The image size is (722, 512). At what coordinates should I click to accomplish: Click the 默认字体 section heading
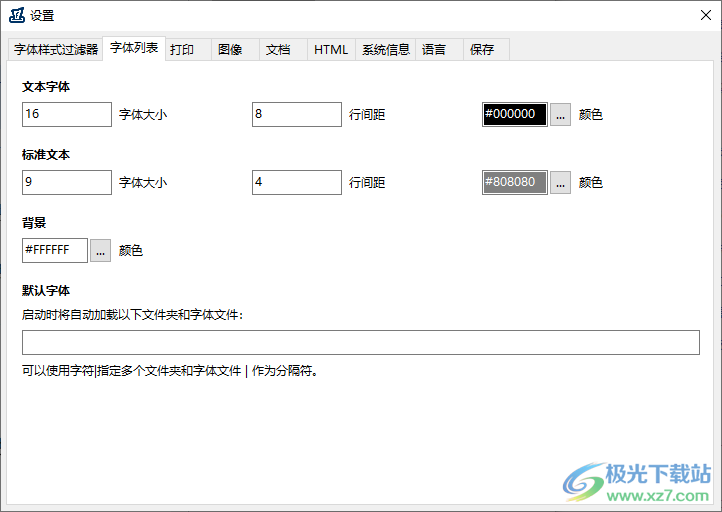coord(46,291)
